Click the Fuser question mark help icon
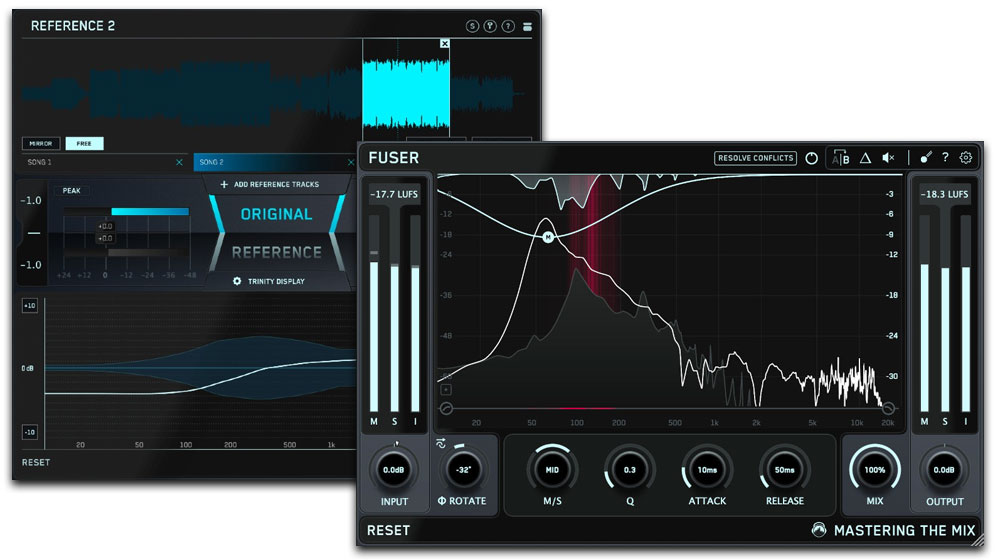 click(945, 158)
